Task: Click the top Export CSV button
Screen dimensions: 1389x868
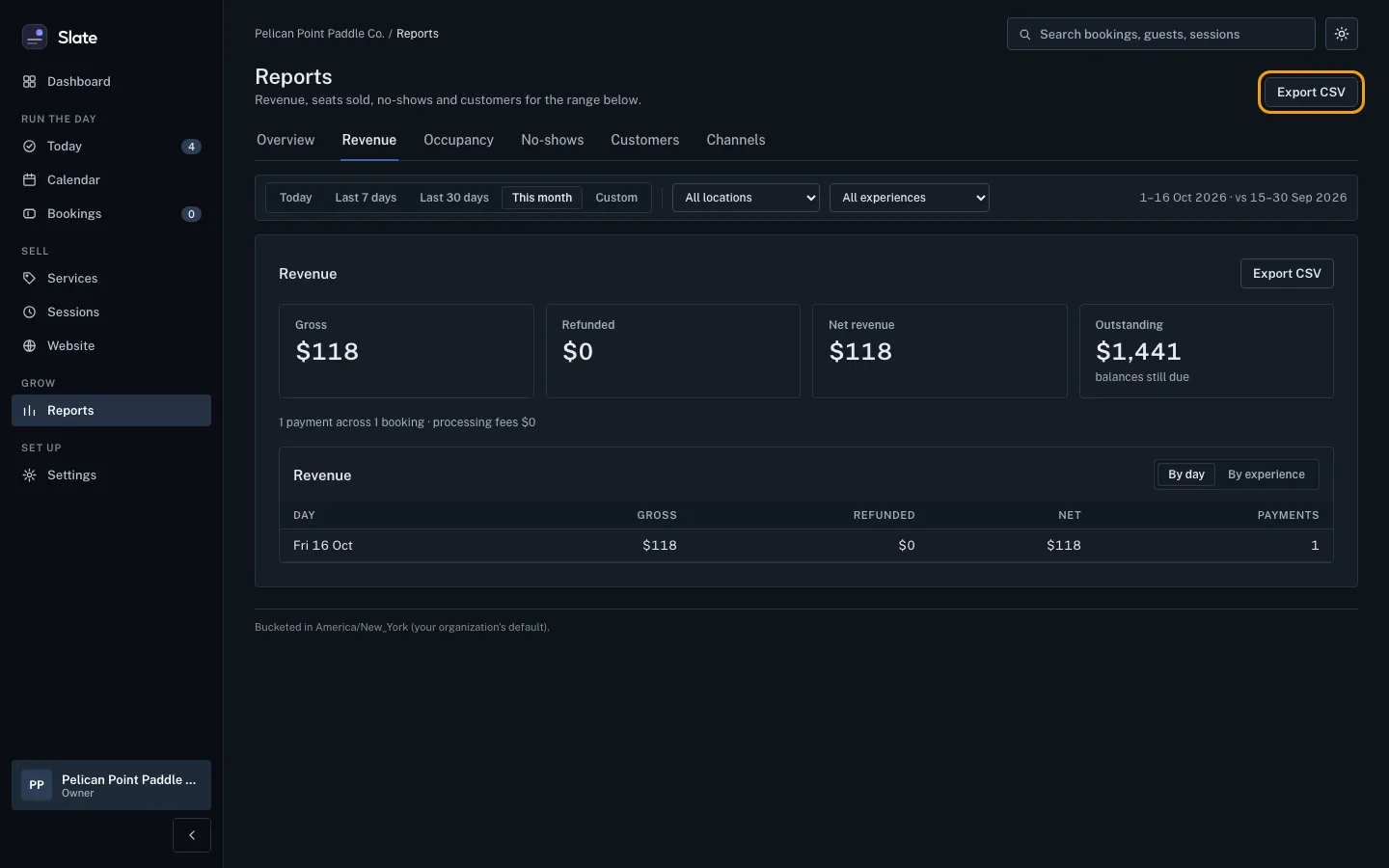Action: click(1311, 93)
